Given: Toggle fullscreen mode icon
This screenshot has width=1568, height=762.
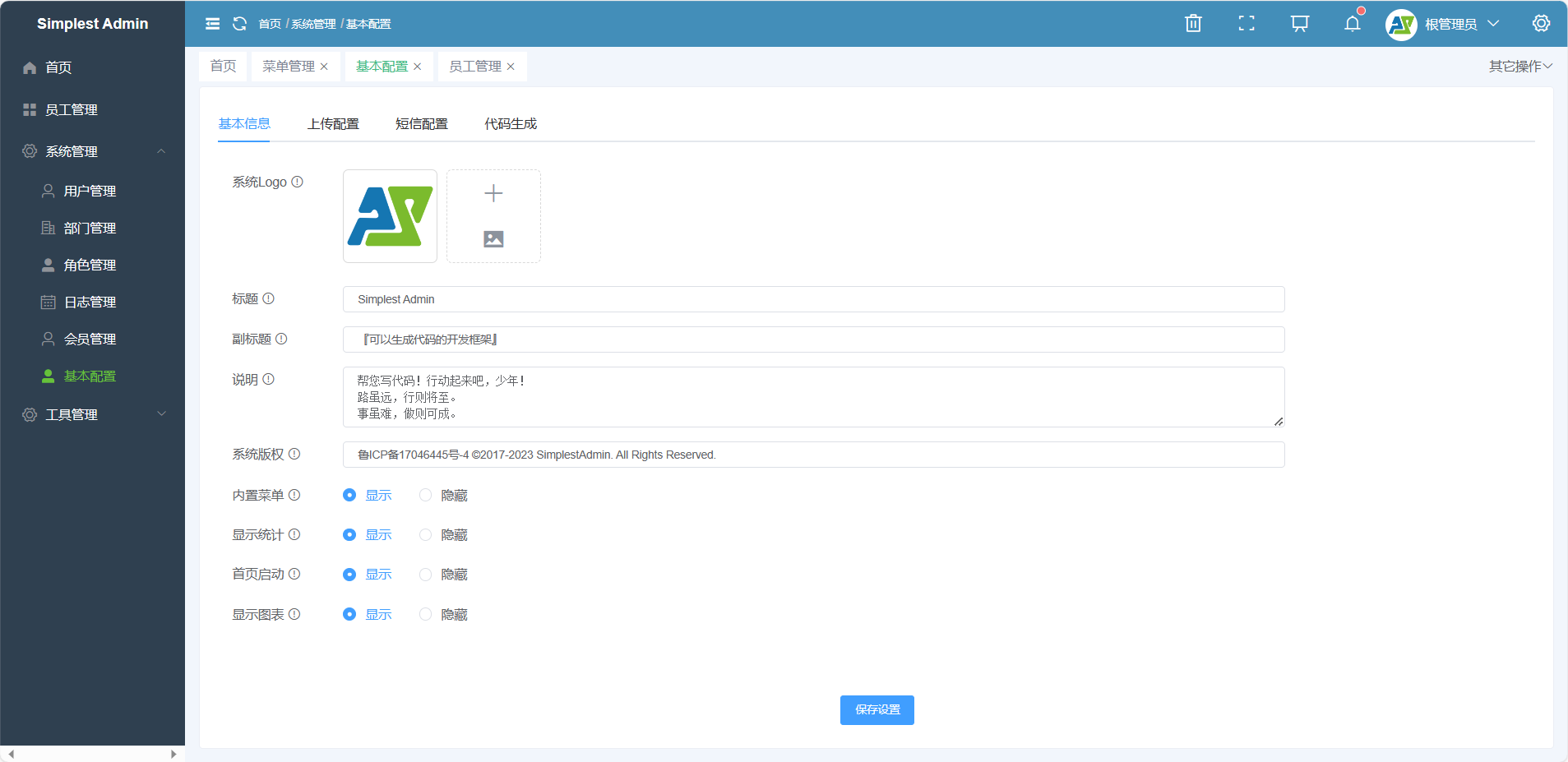Looking at the screenshot, I should point(1247,24).
